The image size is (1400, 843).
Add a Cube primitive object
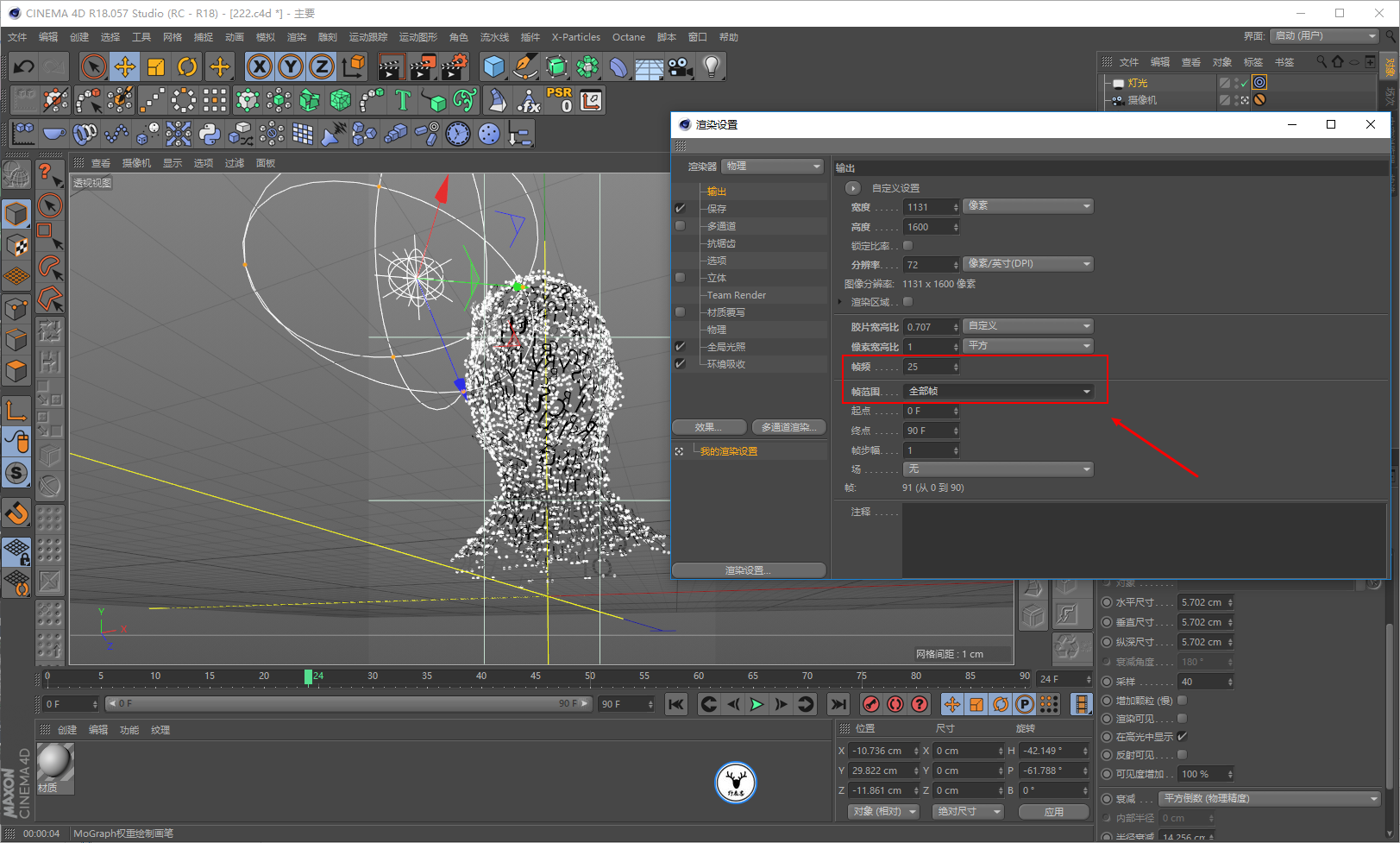click(x=493, y=66)
